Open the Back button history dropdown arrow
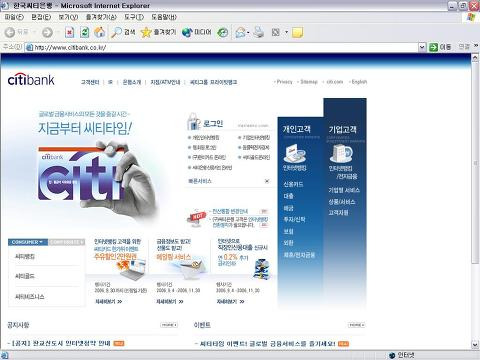480x360 pixels. tap(35, 32)
